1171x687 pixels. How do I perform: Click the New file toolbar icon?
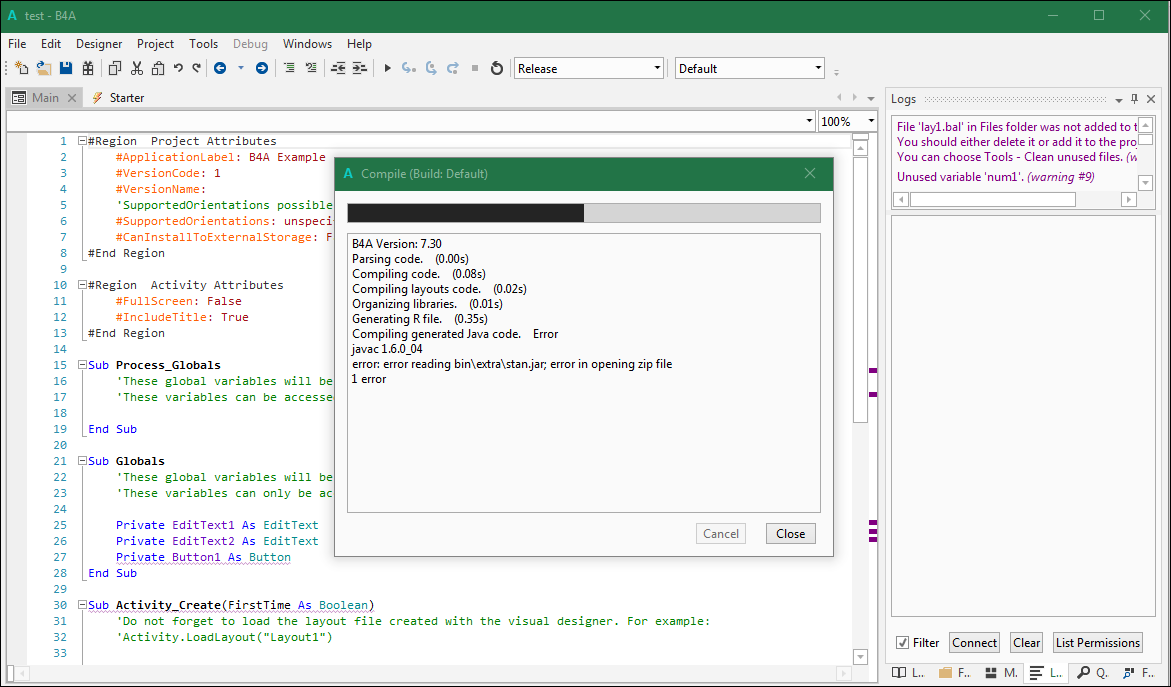[x=22, y=68]
